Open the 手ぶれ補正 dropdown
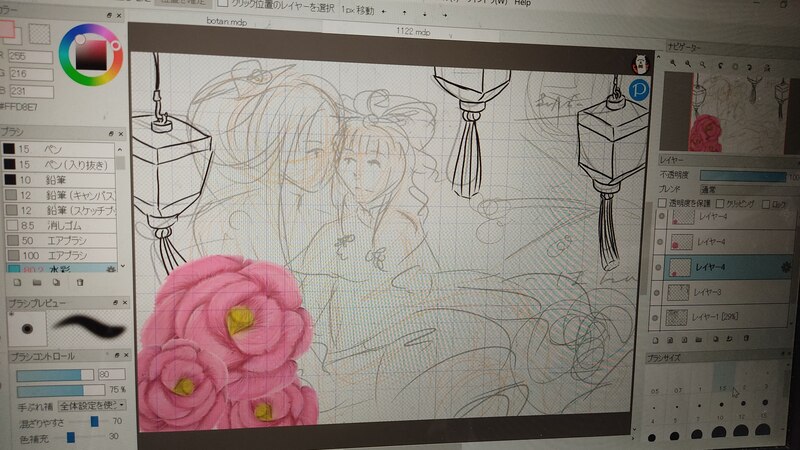The height and width of the screenshot is (450, 800). 92,406
